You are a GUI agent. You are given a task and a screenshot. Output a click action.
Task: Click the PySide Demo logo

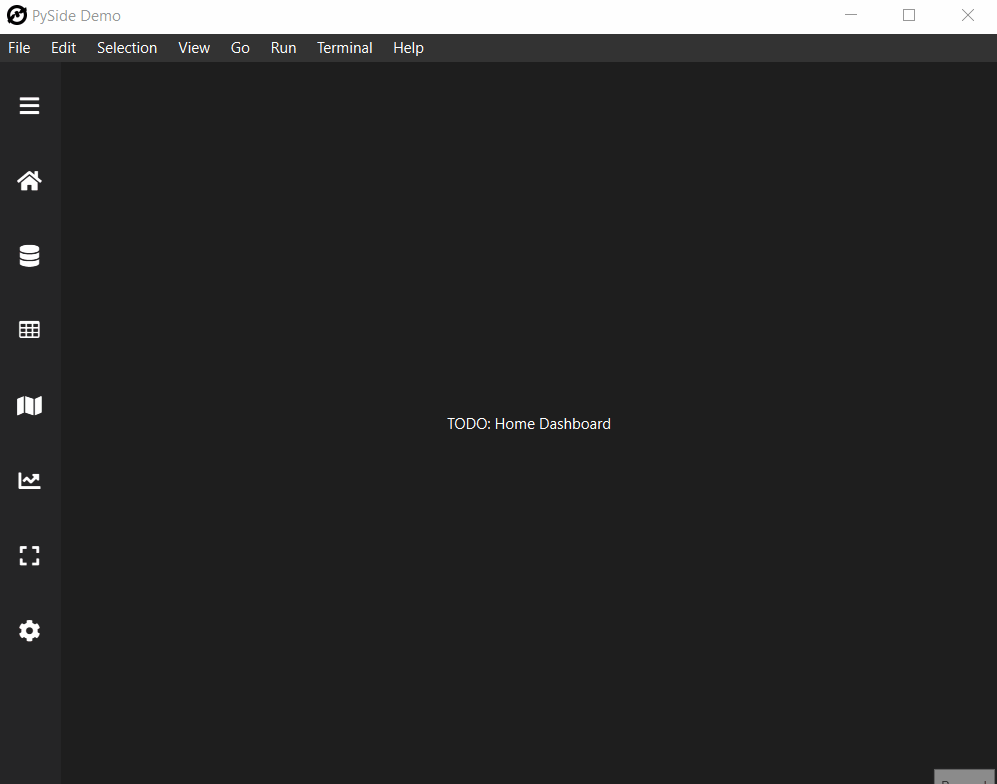pyautogui.click(x=16, y=15)
